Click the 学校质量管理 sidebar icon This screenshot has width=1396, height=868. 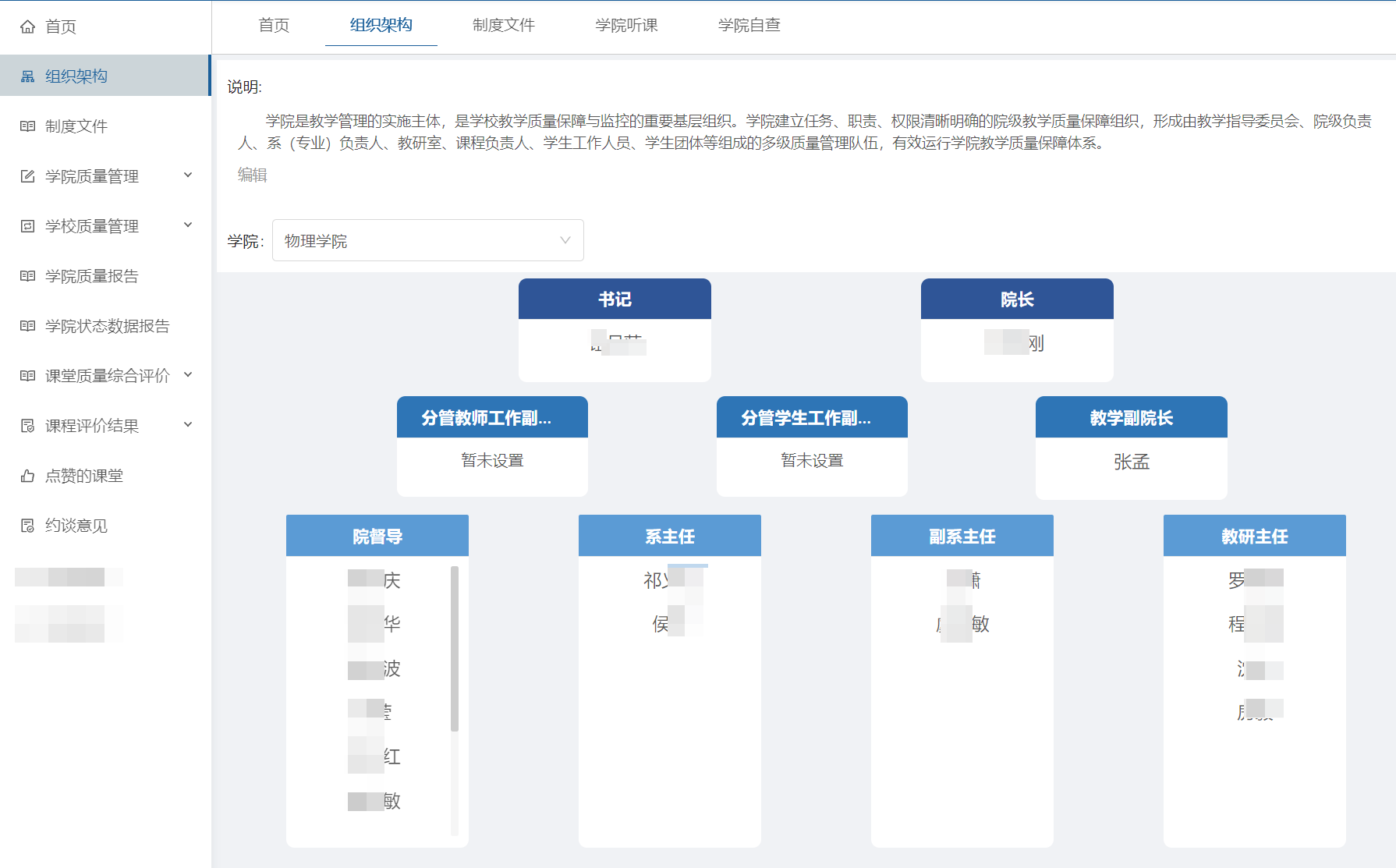coord(27,226)
